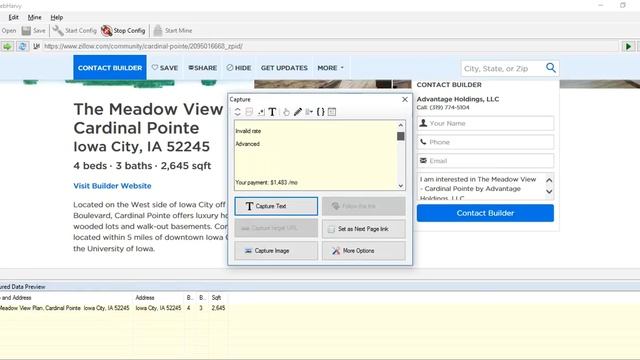Click the Save toolbar button
Image resolution: width=640 pixels, height=360 pixels.
33,31
